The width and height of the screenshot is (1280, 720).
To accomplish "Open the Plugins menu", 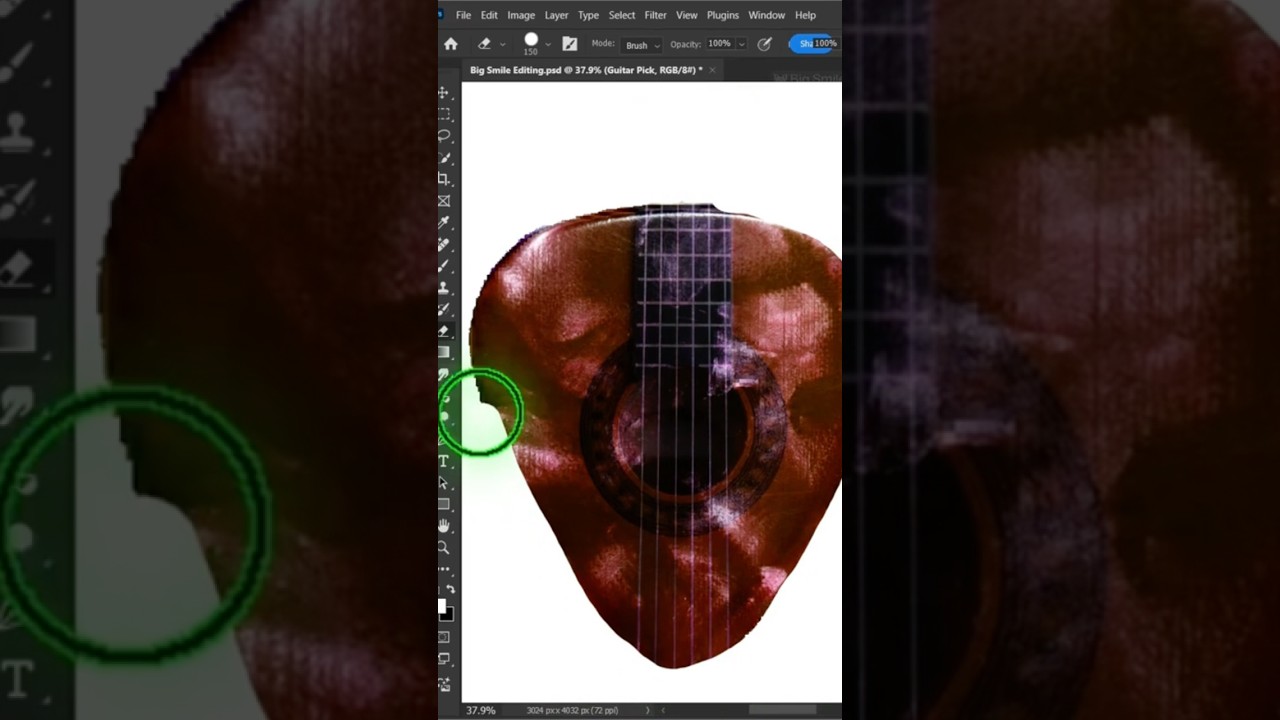I will pos(723,15).
